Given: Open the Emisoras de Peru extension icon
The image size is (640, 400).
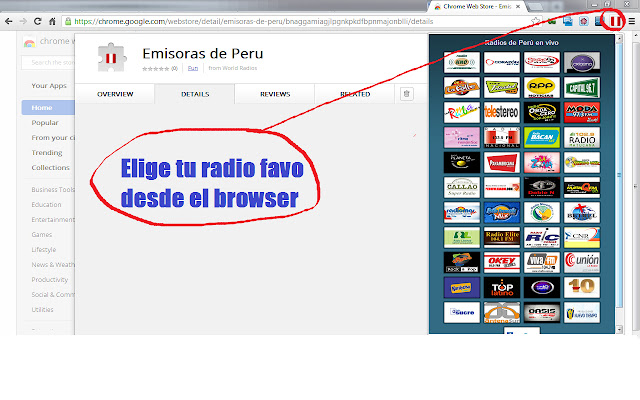Looking at the screenshot, I should [x=616, y=21].
